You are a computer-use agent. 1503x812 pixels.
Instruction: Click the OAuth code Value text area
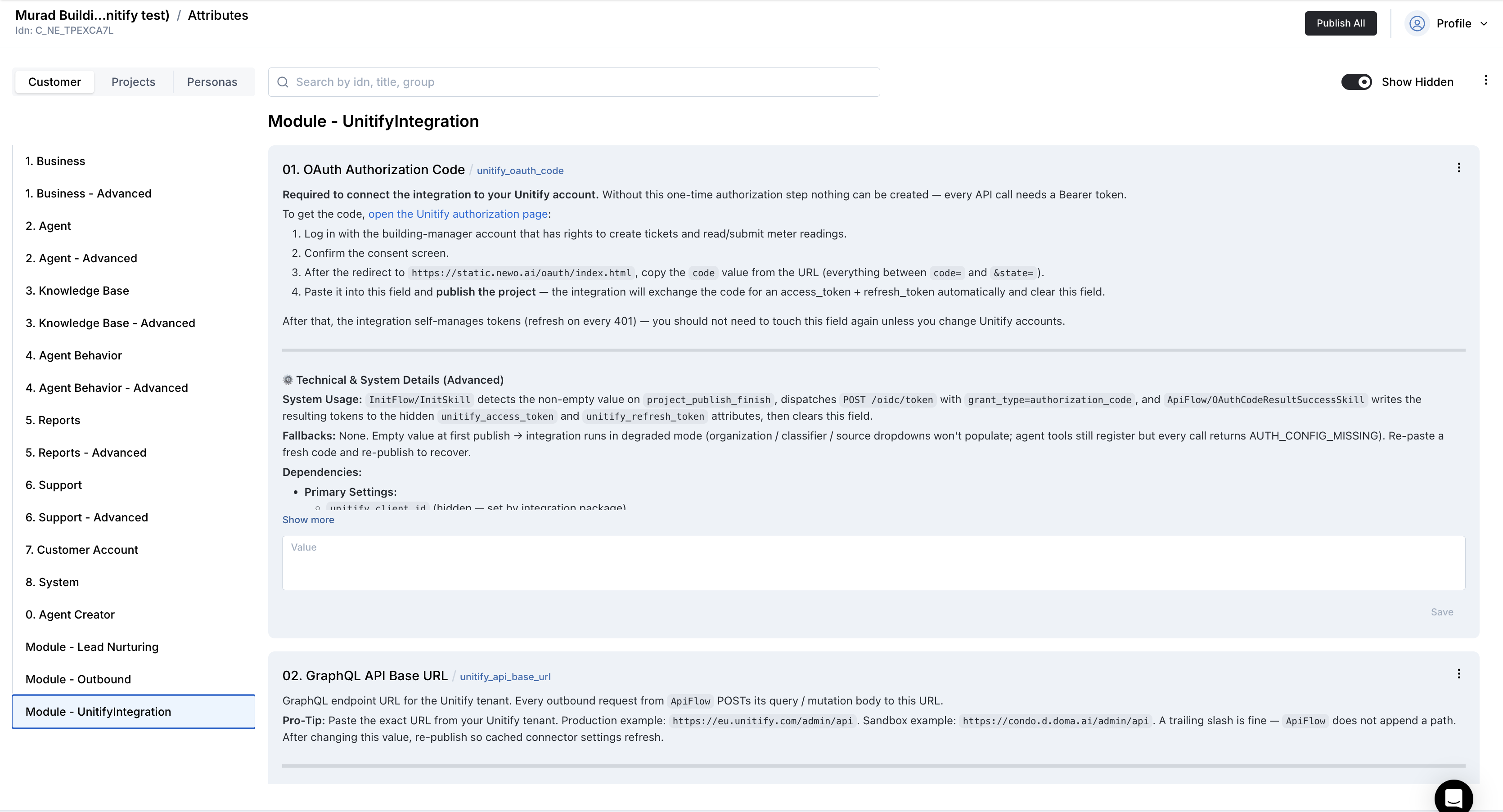click(873, 563)
